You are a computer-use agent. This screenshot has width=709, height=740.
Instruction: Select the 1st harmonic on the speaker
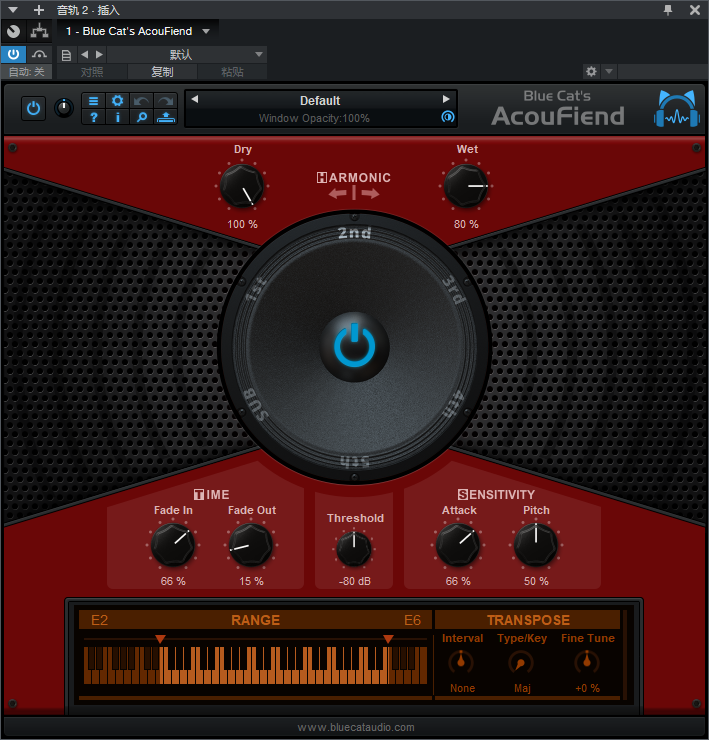256,290
